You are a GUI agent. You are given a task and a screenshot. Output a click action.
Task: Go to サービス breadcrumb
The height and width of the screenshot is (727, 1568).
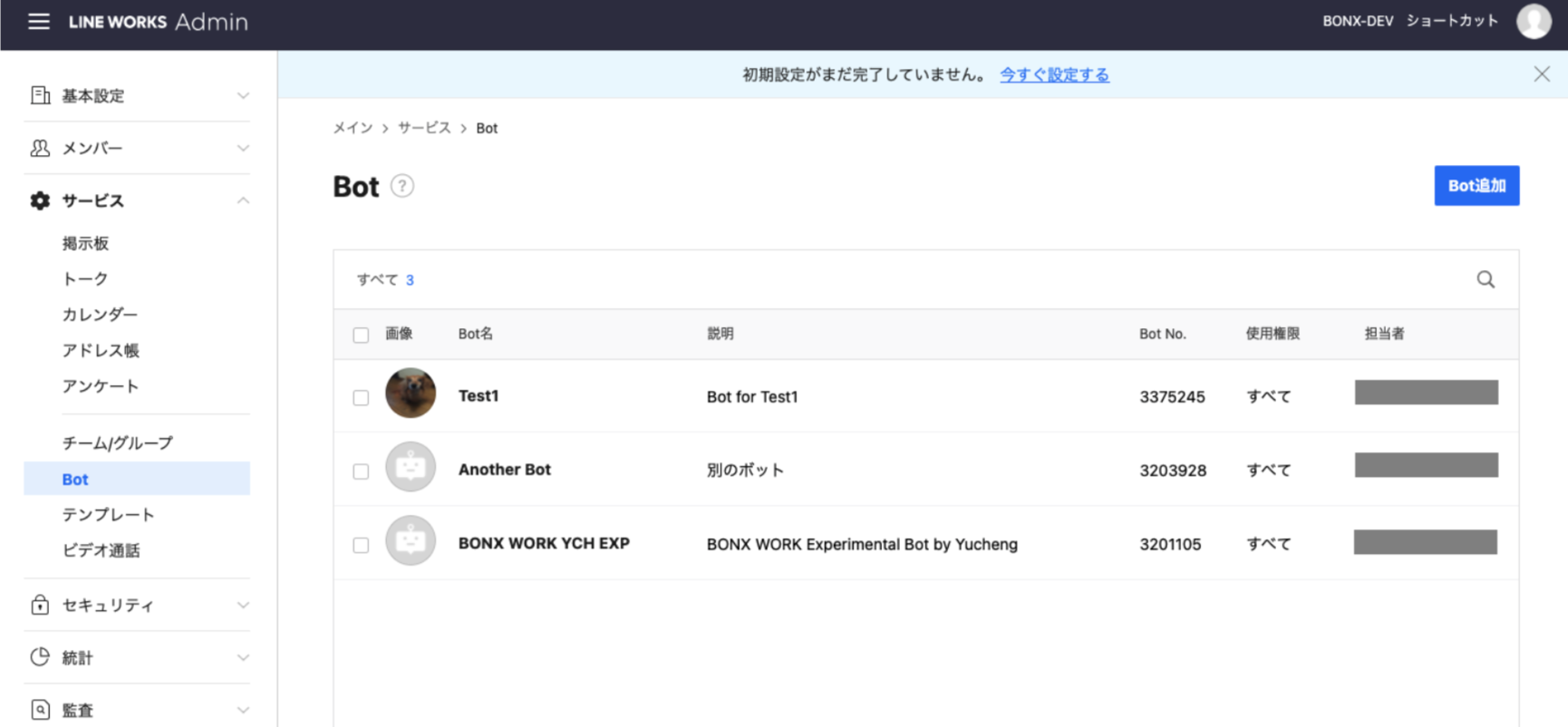(424, 128)
